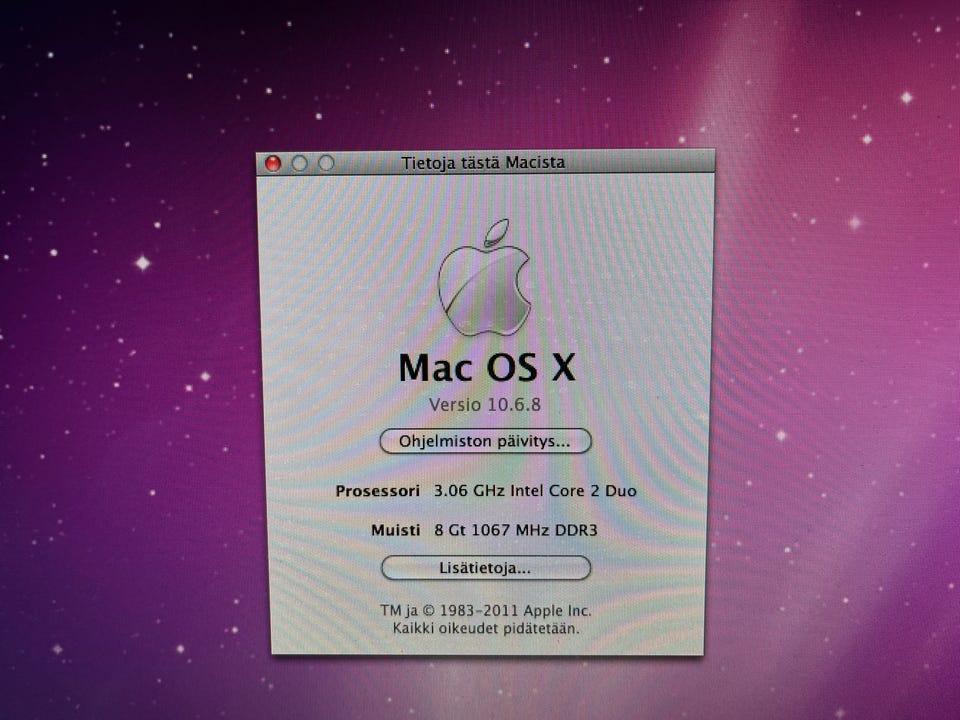The image size is (960, 720).
Task: Open Lisätietoja... for more info
Action: [486, 568]
